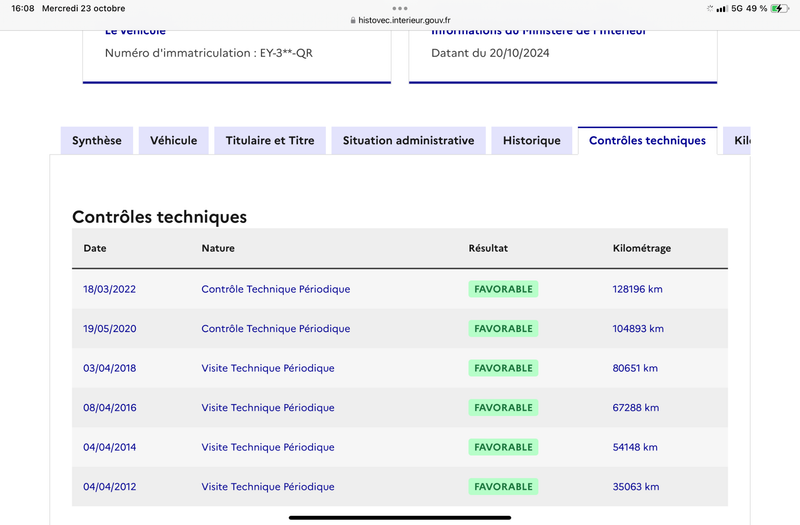Click the FAVORABLE badge for 03/04/2018

coord(503,368)
